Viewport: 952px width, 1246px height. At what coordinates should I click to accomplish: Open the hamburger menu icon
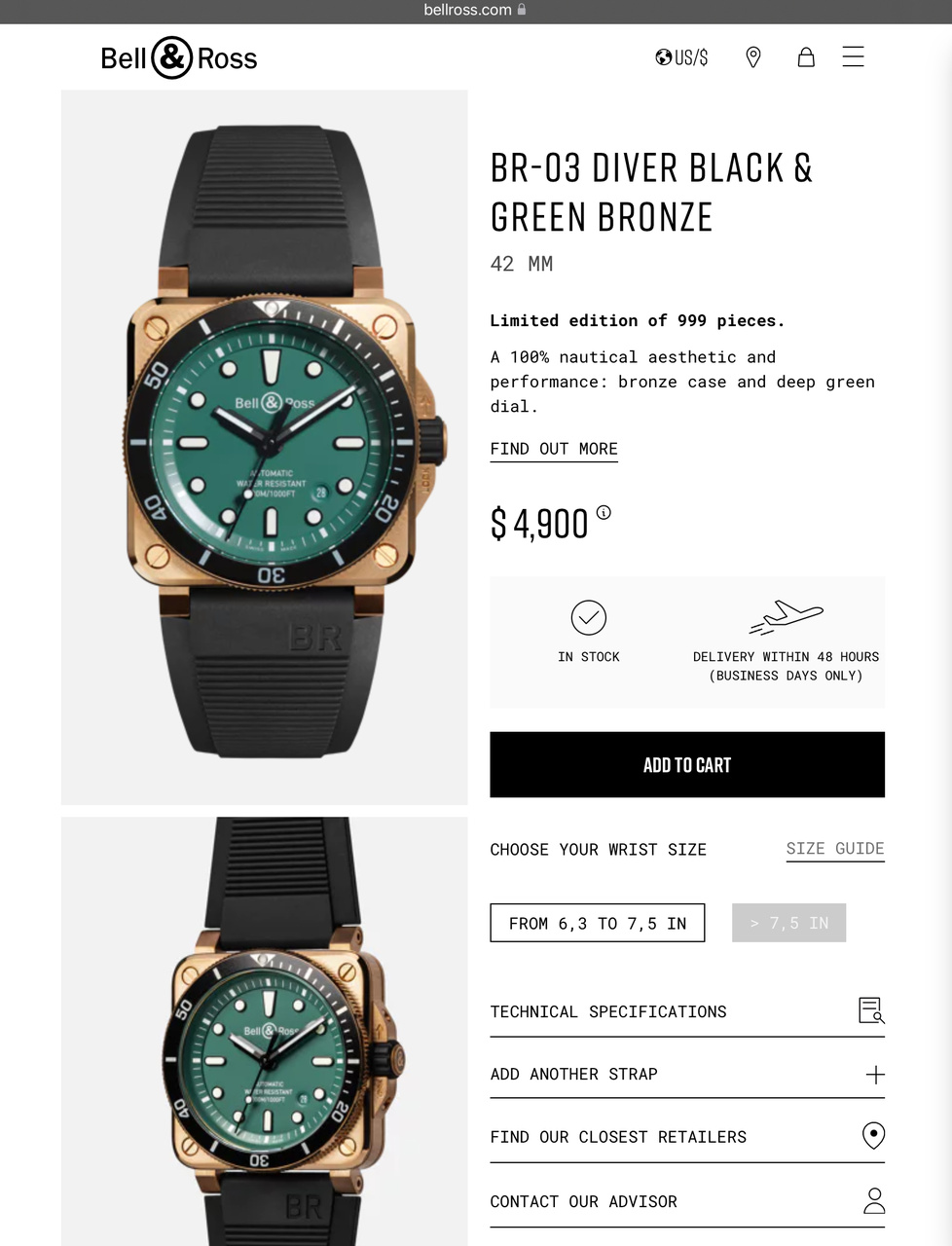pos(853,57)
